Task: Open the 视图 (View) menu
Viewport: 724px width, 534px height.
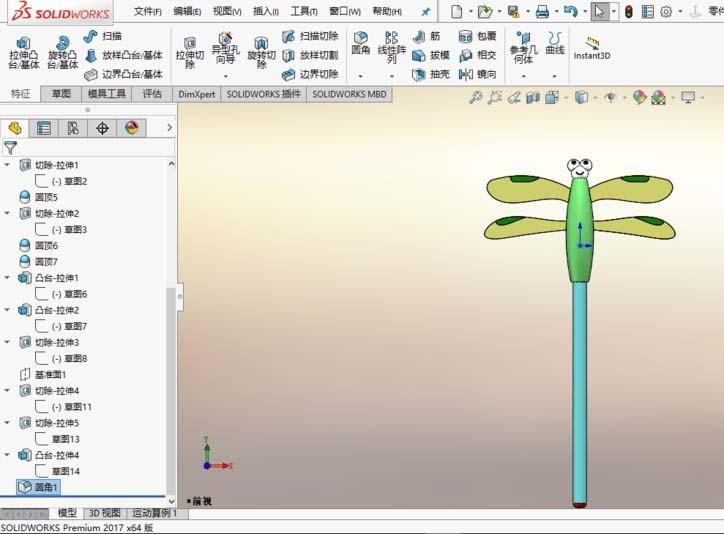Action: (x=227, y=11)
